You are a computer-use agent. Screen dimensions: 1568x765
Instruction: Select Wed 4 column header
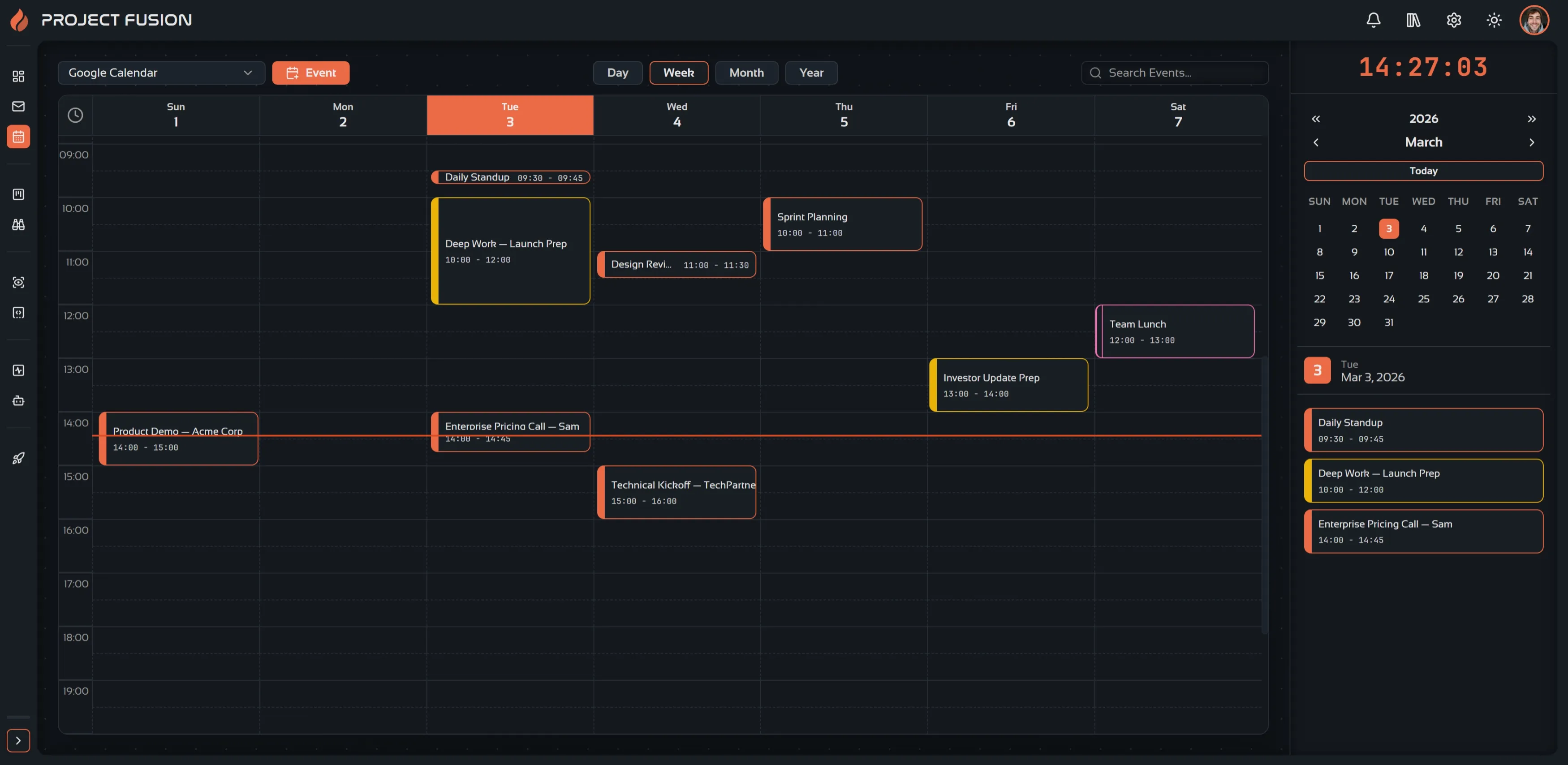(x=677, y=115)
